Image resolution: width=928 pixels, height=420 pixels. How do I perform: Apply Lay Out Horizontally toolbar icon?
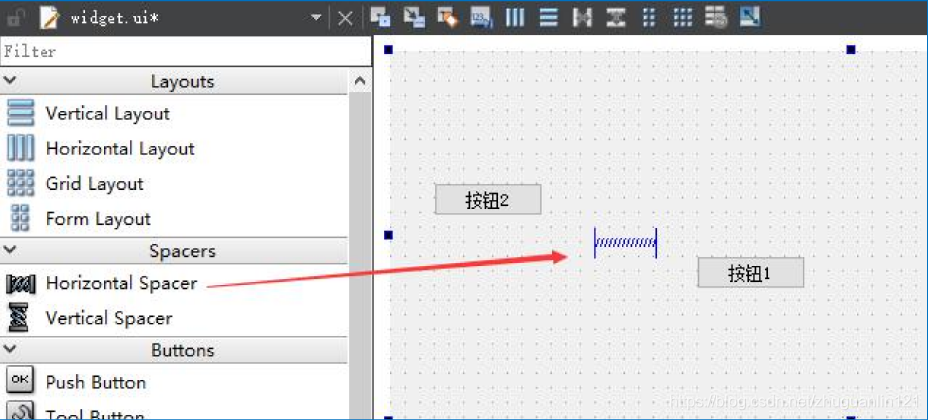515,18
